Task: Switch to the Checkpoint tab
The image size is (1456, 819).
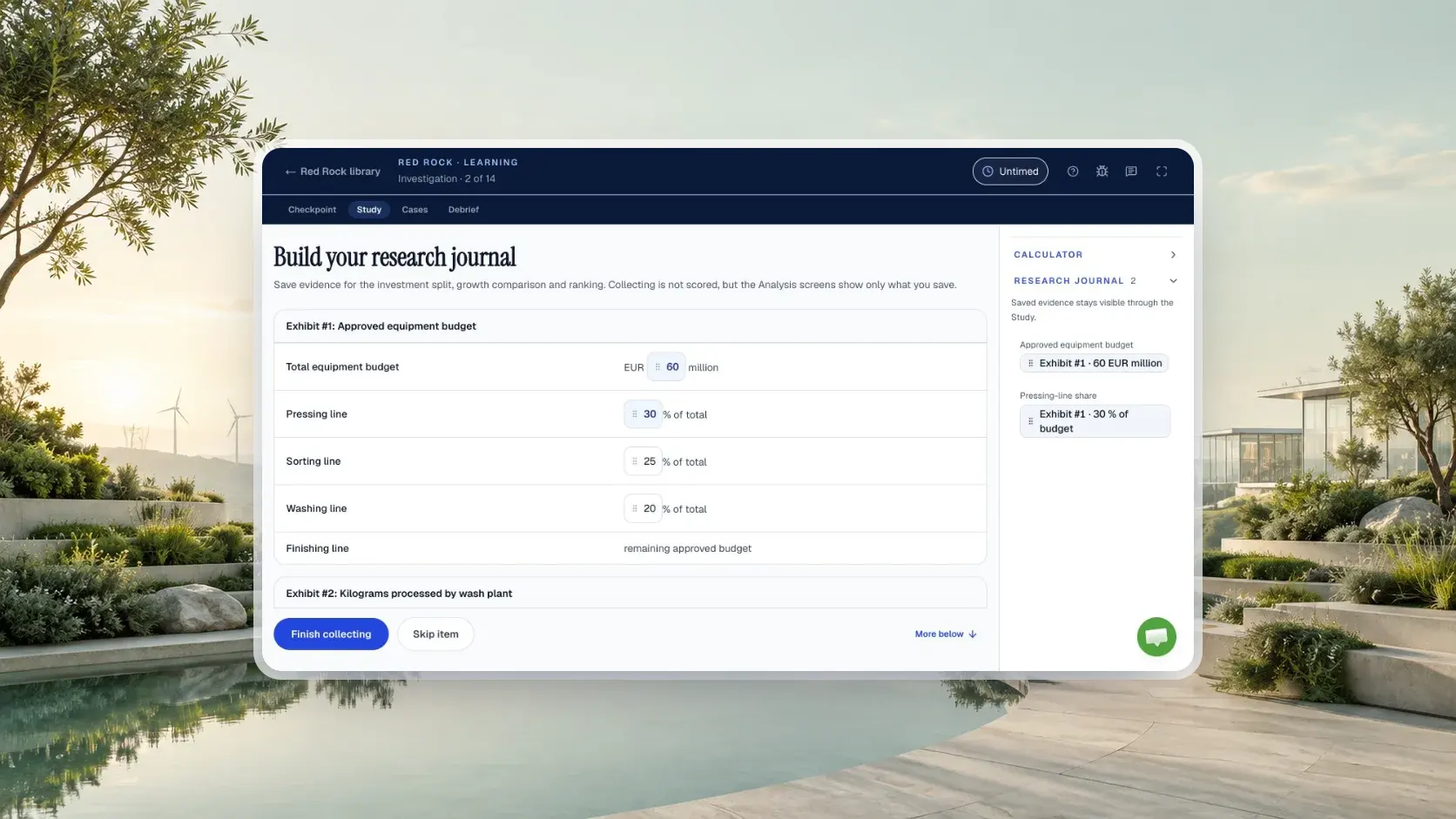Action: (x=312, y=210)
